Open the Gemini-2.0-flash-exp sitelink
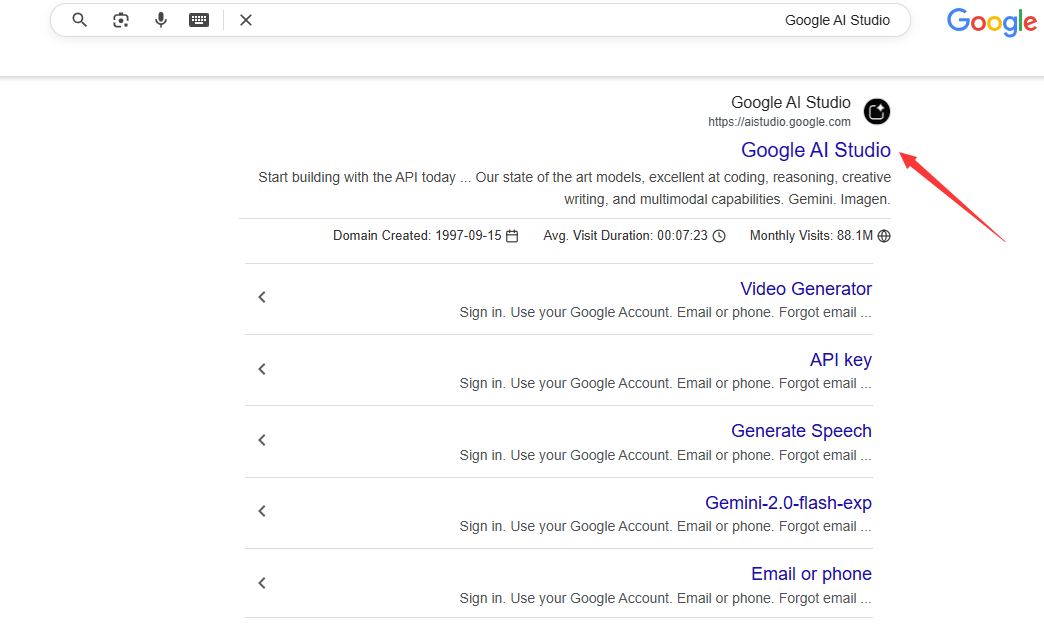 click(x=788, y=503)
